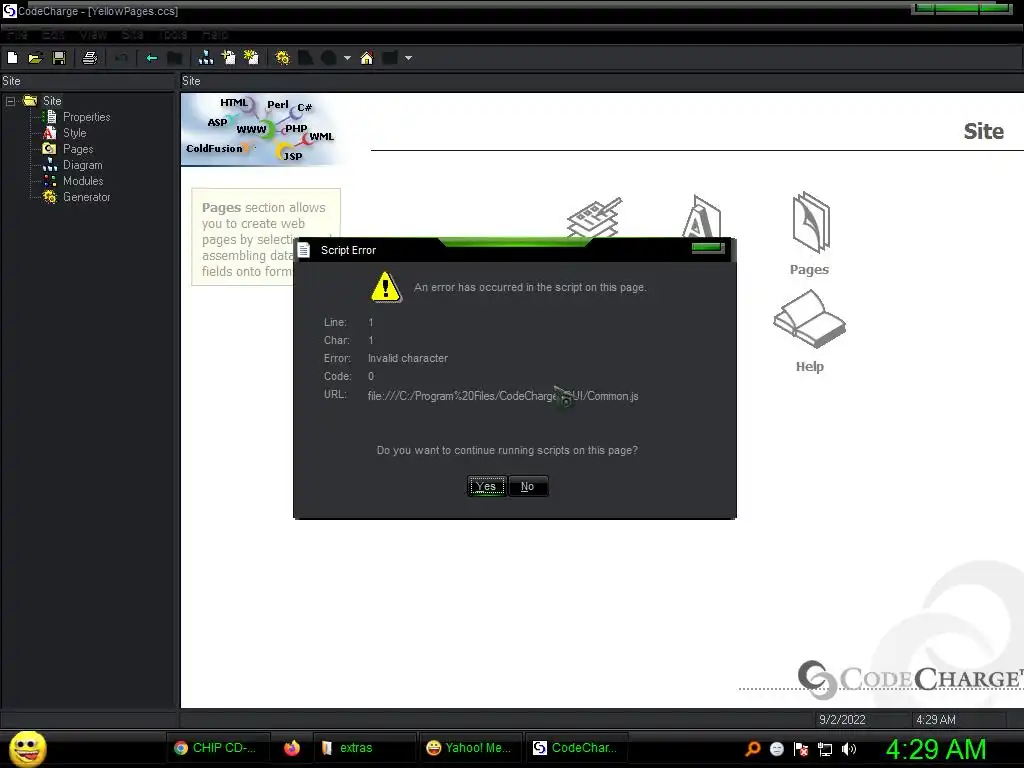Viewport: 1024px width, 768px height.
Task: Open the View menu
Action: pyautogui.click(x=93, y=35)
